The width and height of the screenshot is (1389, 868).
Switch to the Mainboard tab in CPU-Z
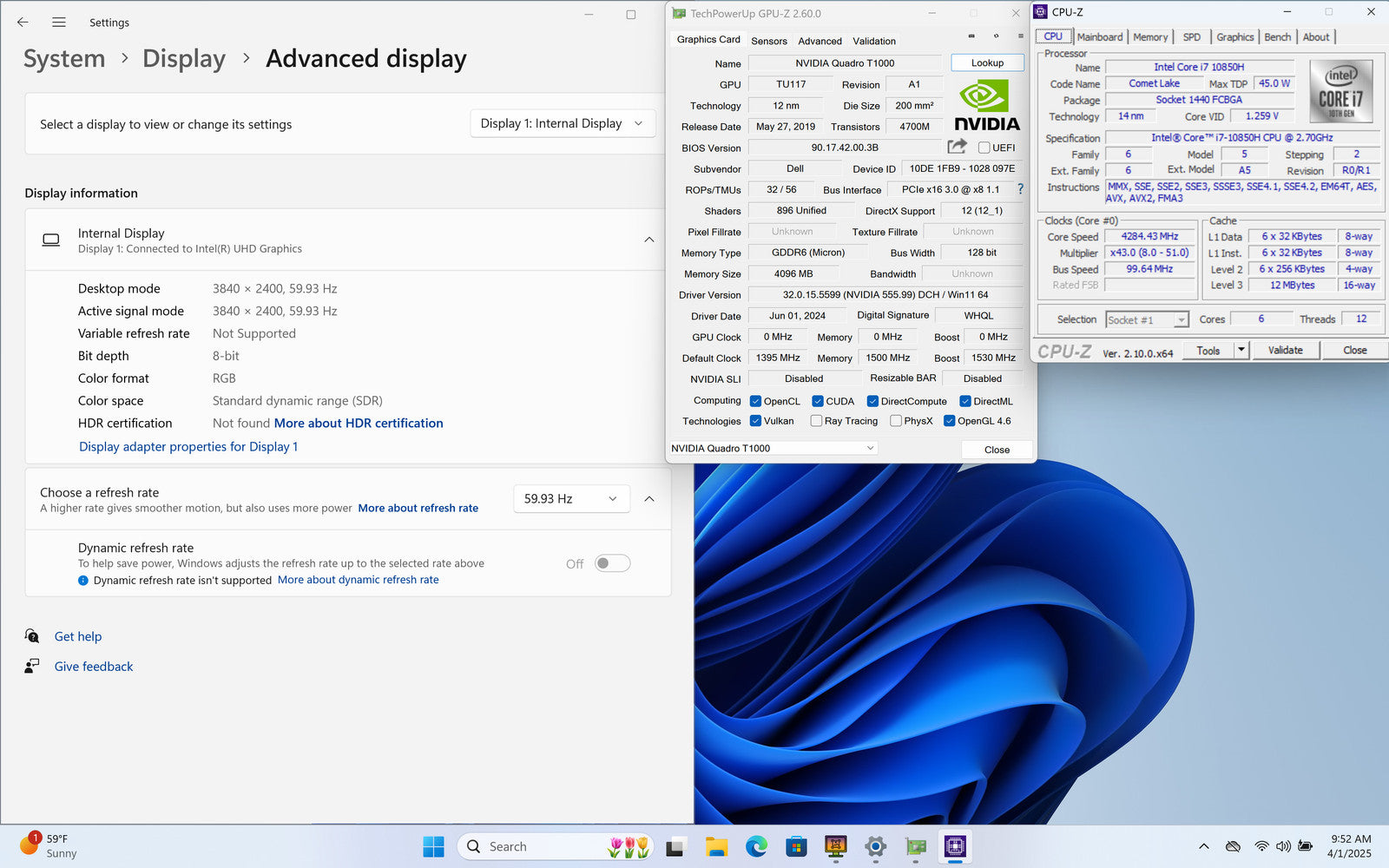tap(1099, 37)
